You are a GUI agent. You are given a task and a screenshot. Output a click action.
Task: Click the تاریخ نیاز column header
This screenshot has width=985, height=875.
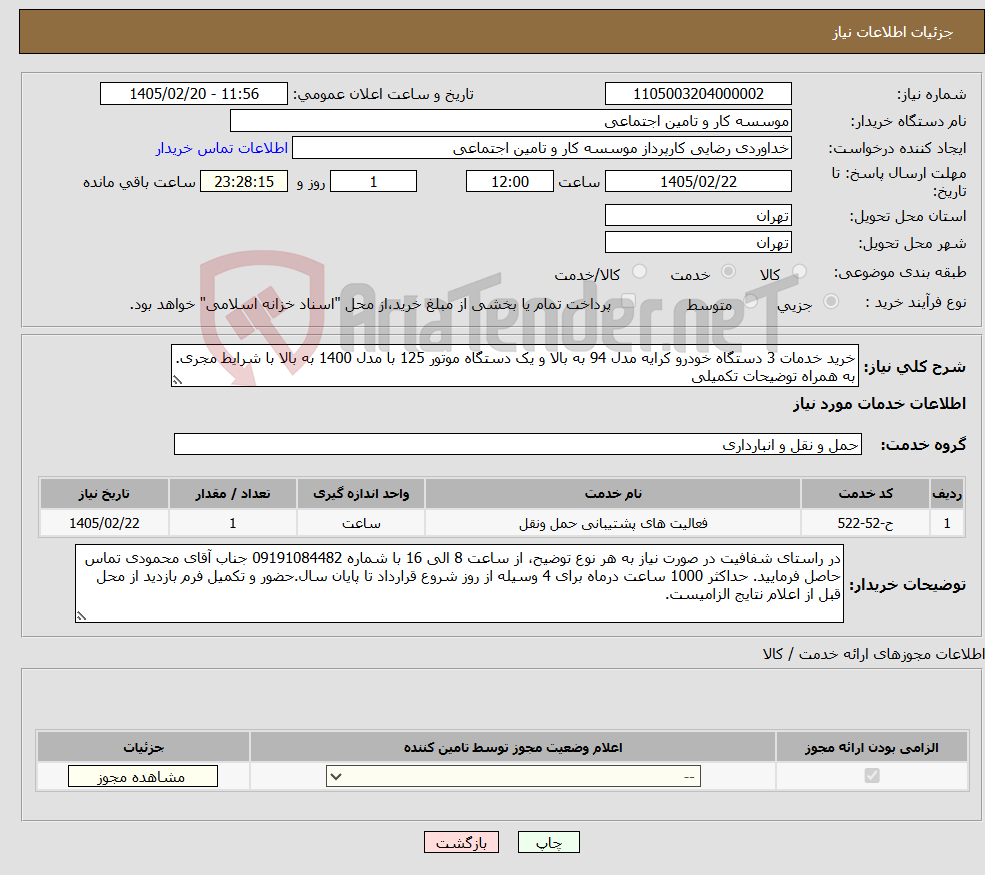coord(104,494)
